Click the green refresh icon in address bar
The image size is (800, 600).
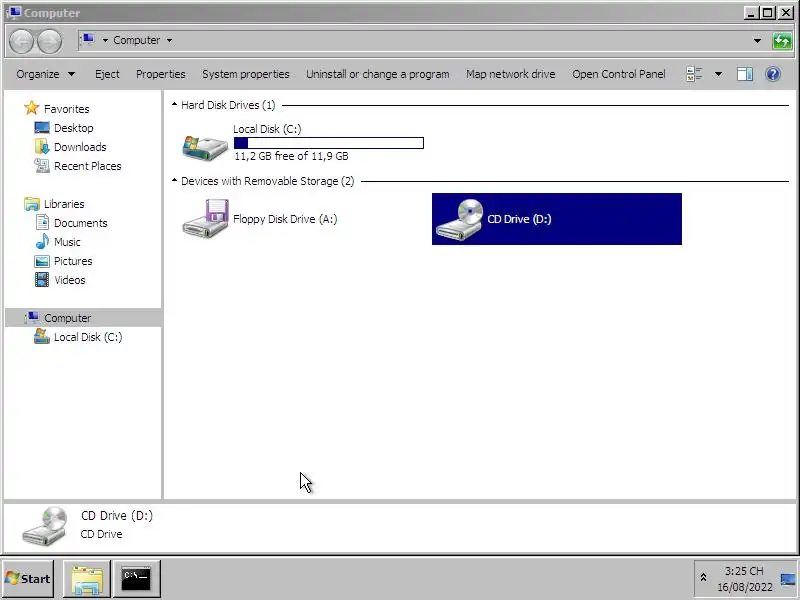coord(782,40)
